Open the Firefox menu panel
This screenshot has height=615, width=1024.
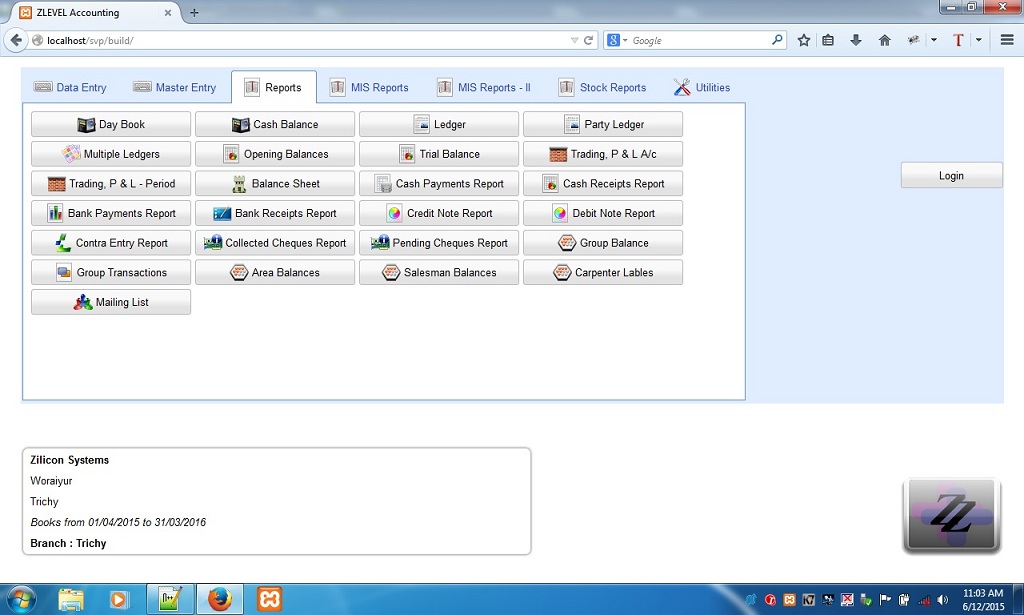(1006, 42)
